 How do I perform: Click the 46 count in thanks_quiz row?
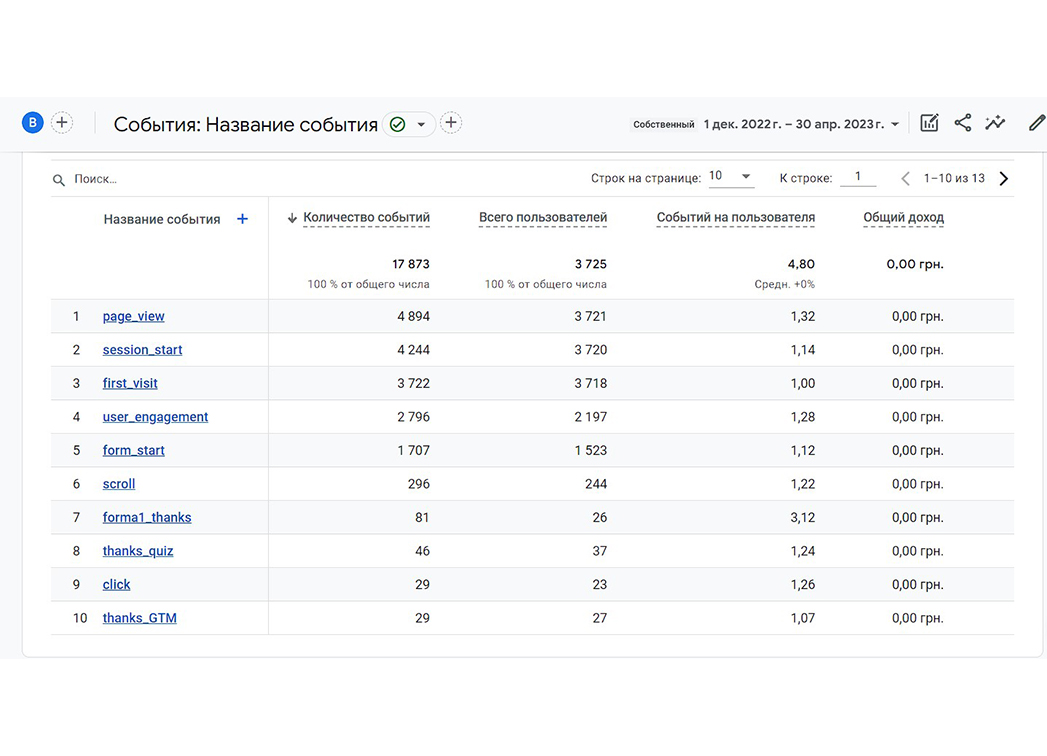point(422,551)
